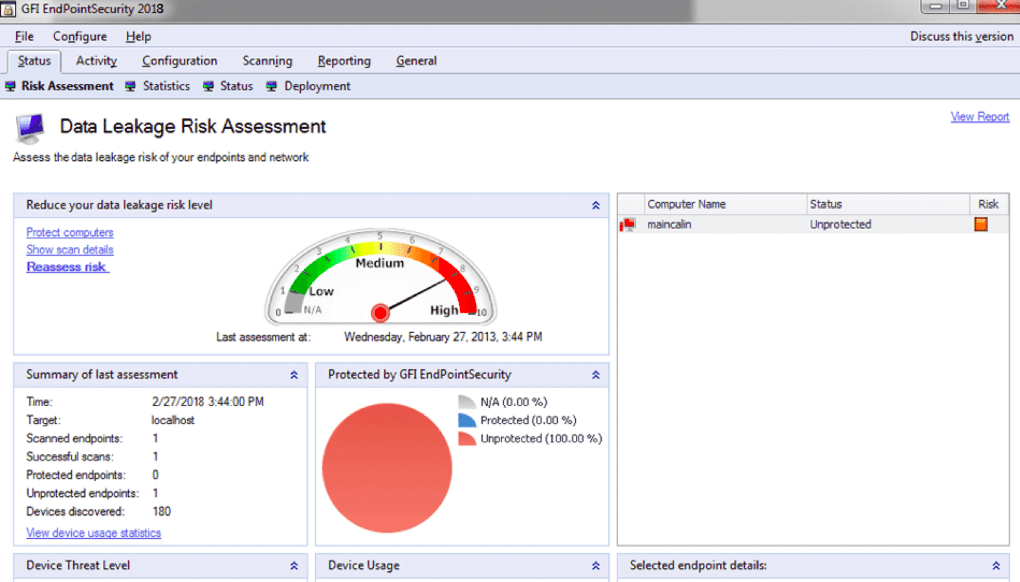Collapse the Device Usage panel
1020x582 pixels.
pos(596,566)
